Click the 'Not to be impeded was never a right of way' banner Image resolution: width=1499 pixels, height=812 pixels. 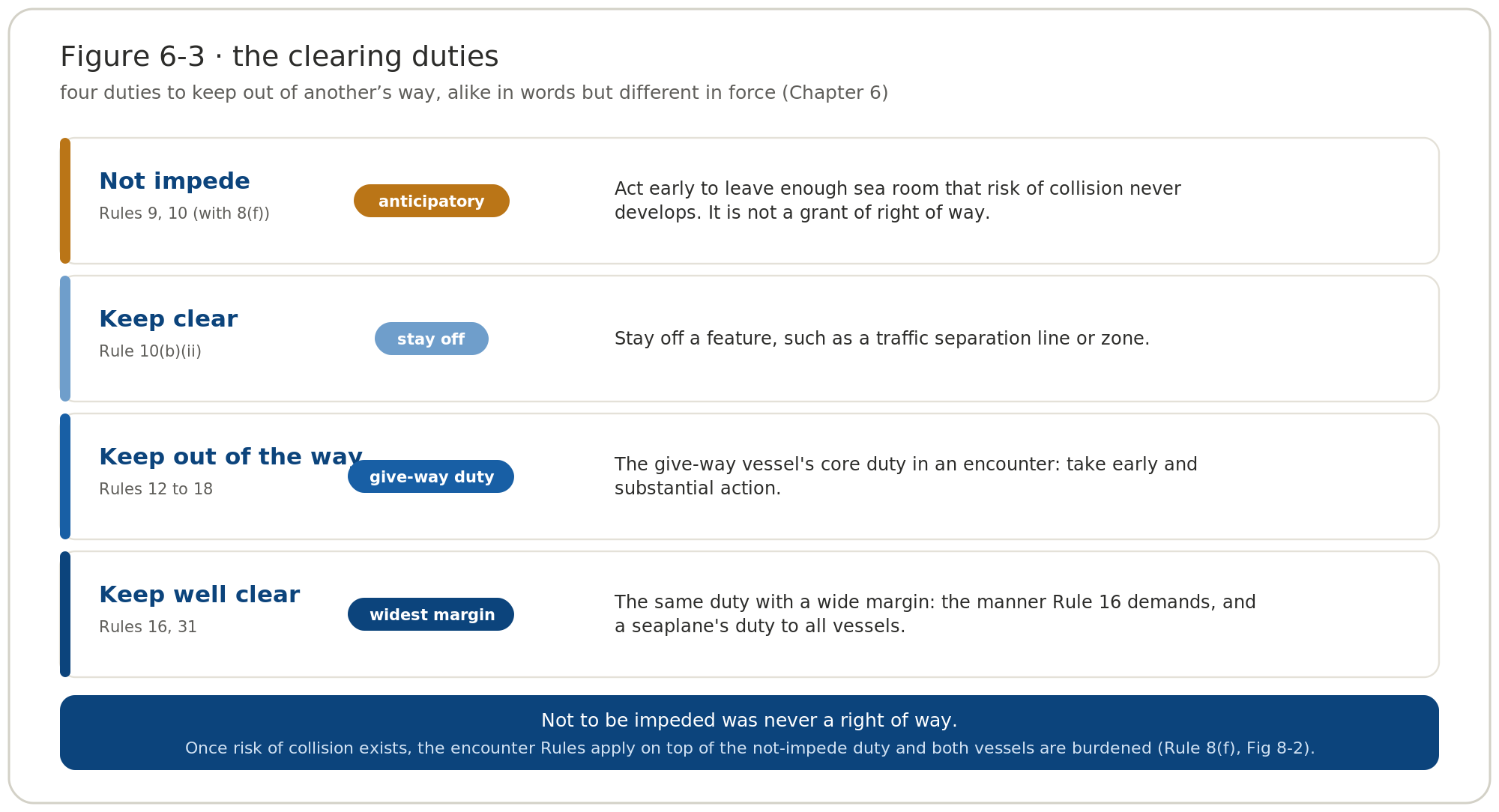[749, 733]
